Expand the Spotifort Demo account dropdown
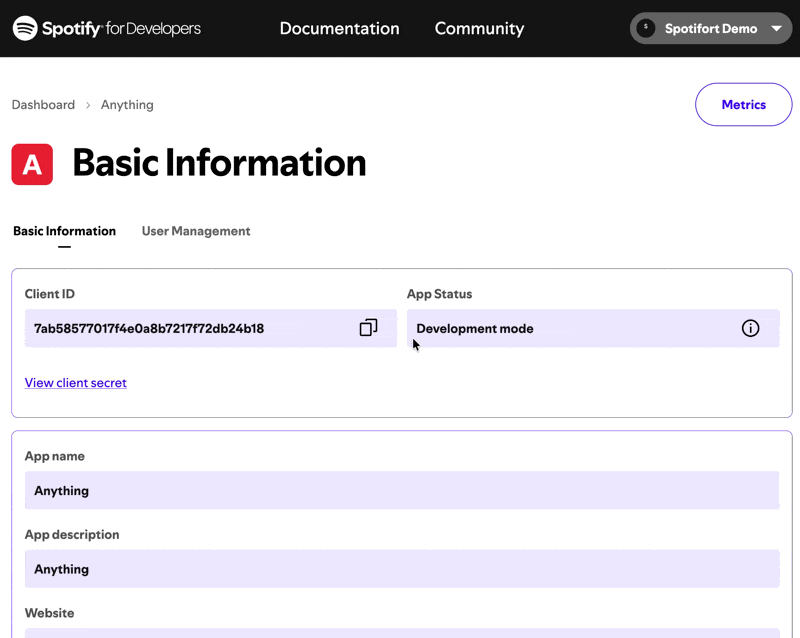 (x=777, y=28)
